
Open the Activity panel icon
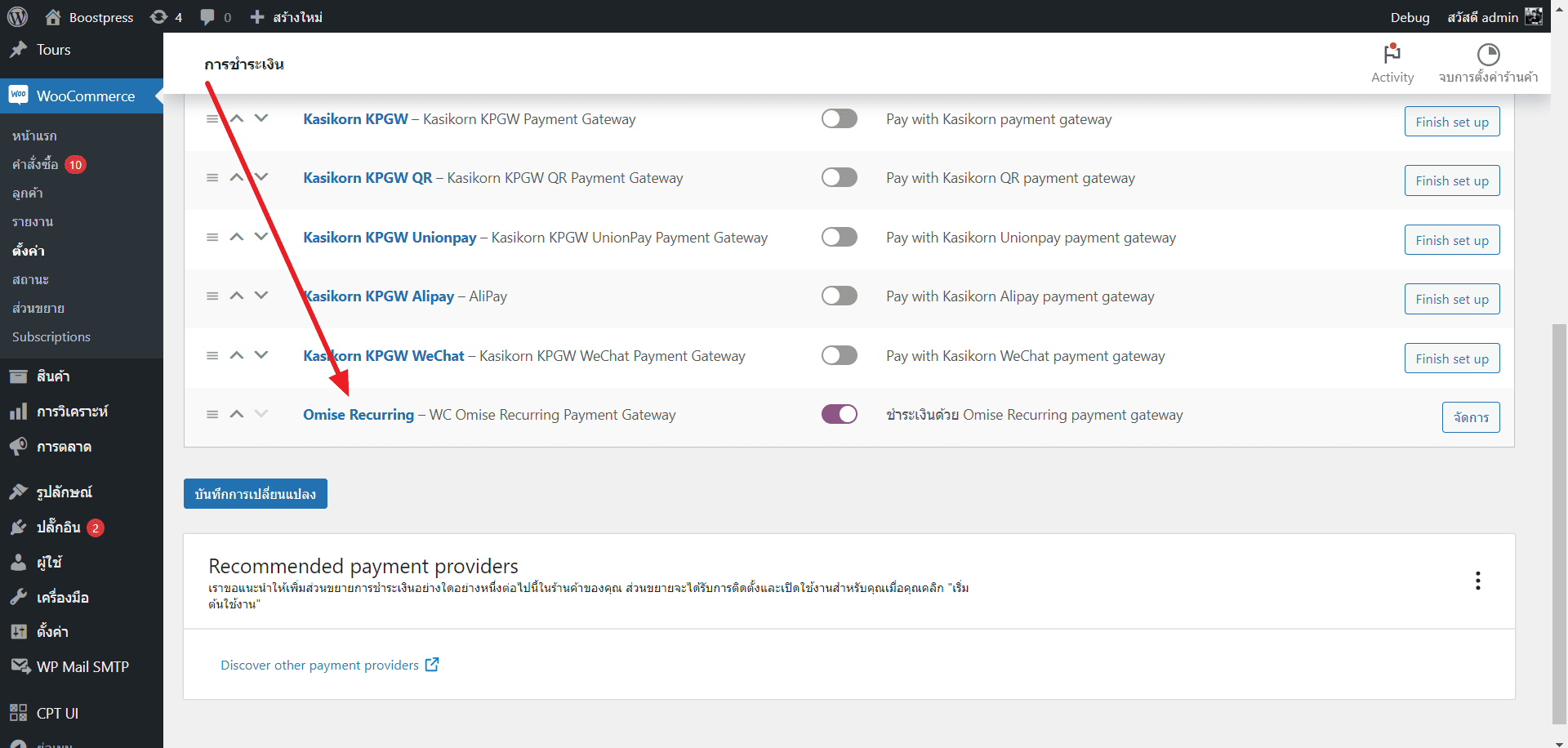pyautogui.click(x=1392, y=55)
